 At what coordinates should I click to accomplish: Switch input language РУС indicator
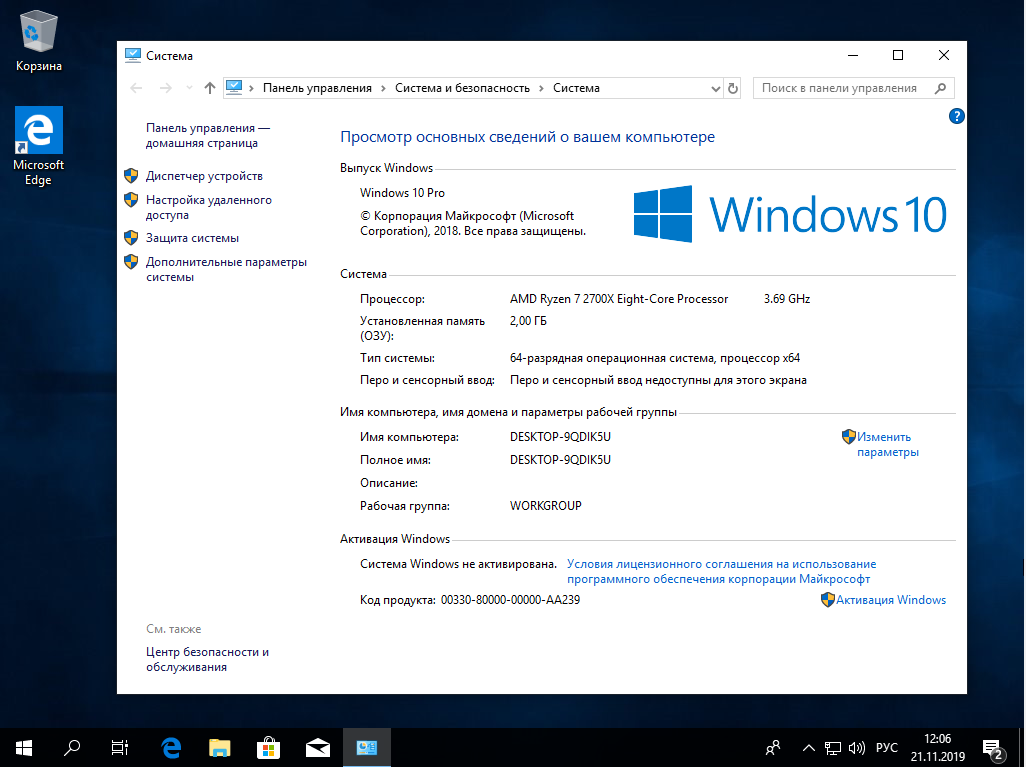(x=887, y=747)
